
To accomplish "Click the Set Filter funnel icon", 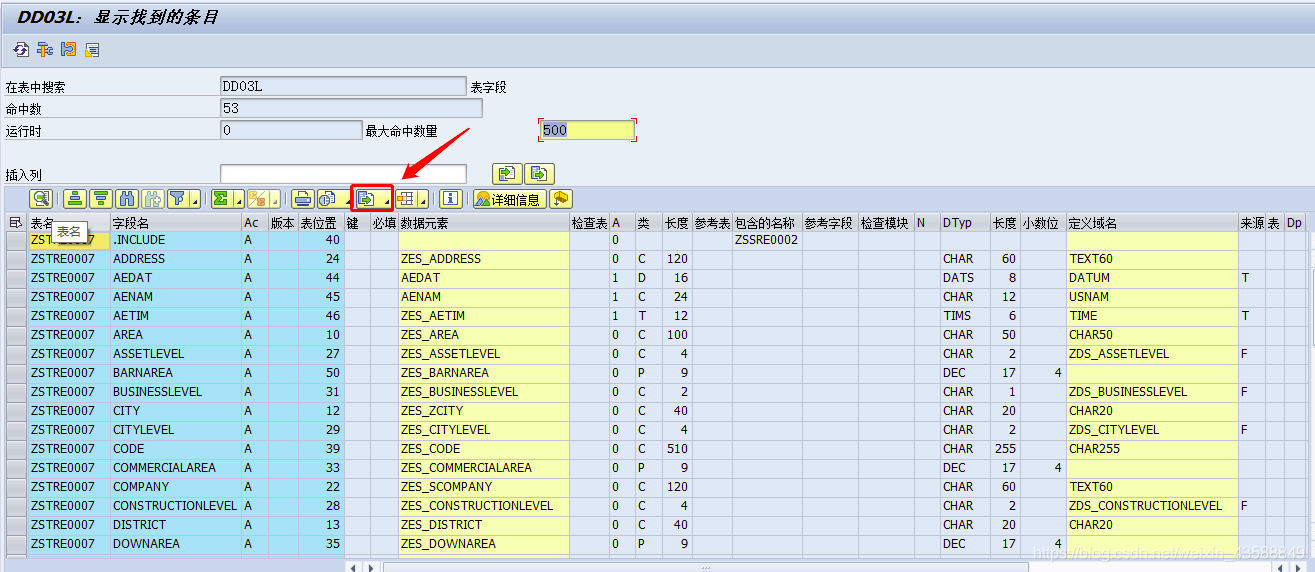I will click(x=178, y=199).
